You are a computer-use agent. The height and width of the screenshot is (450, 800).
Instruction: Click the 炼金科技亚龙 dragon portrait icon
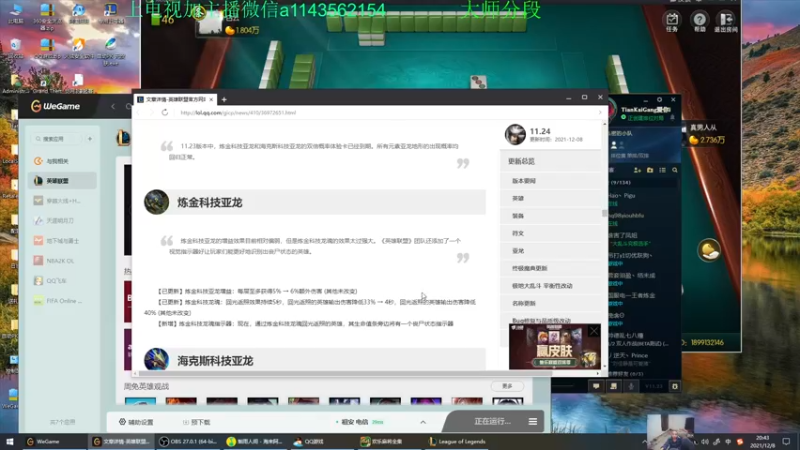pyautogui.click(x=157, y=202)
